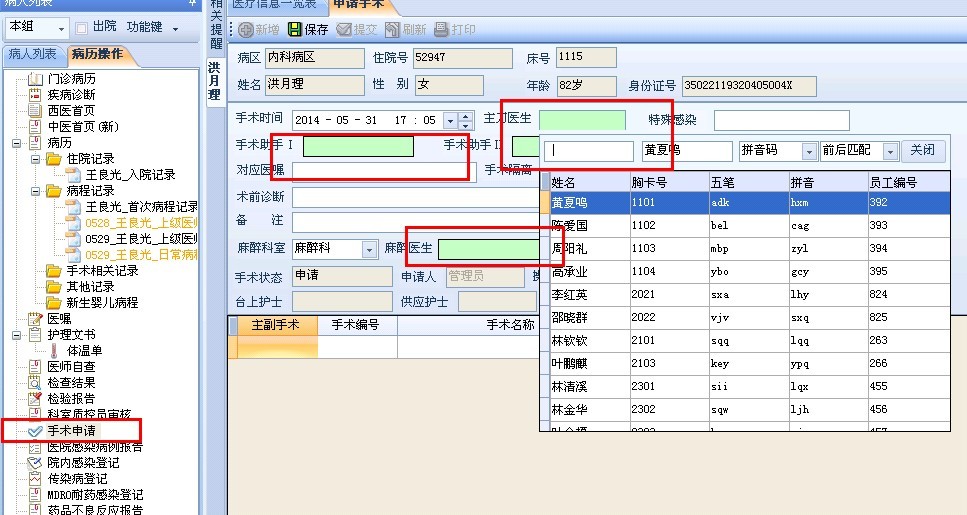Toggle the 出院 checkbox

(x=81, y=28)
